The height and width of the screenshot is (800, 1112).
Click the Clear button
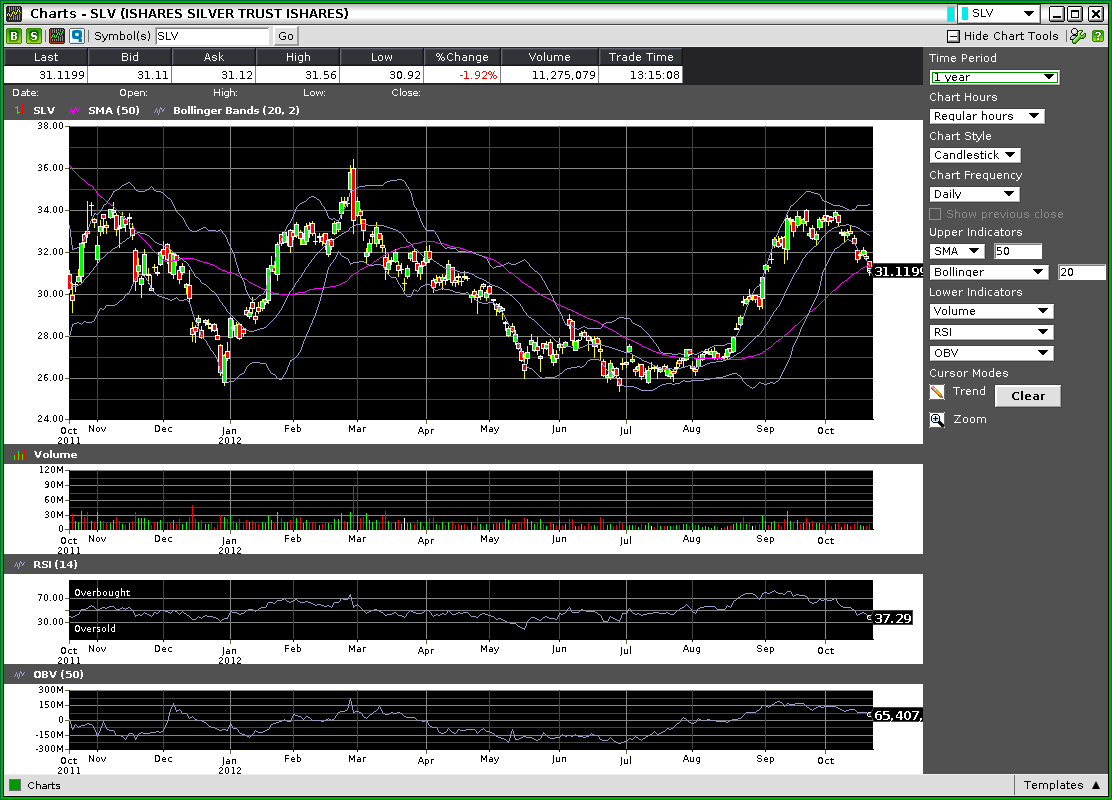(x=1027, y=396)
